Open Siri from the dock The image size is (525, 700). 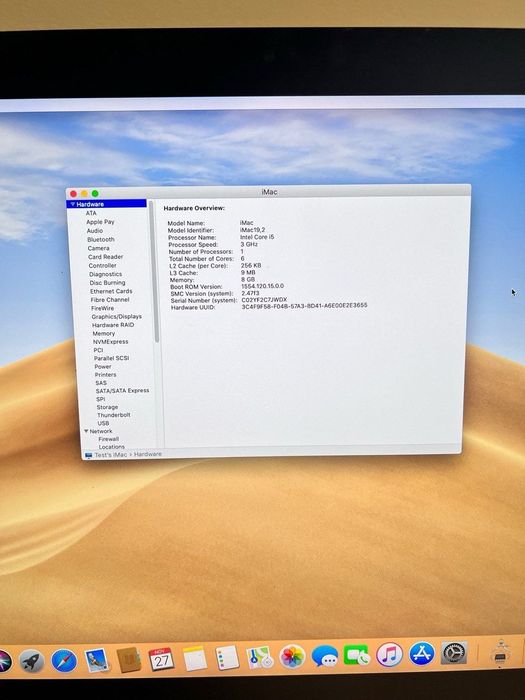coord(4,661)
